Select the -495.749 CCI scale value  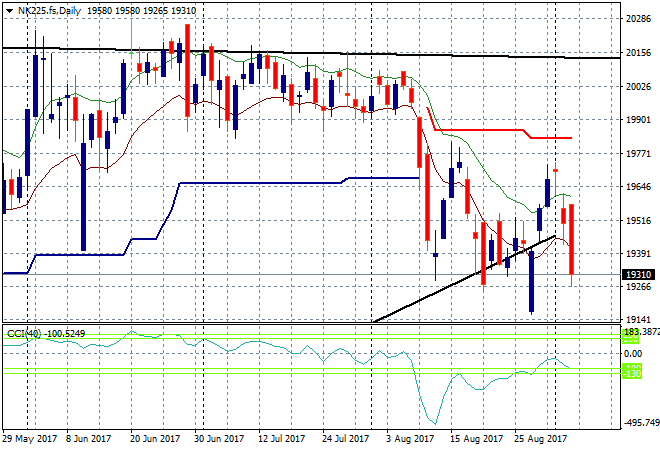tap(641, 422)
